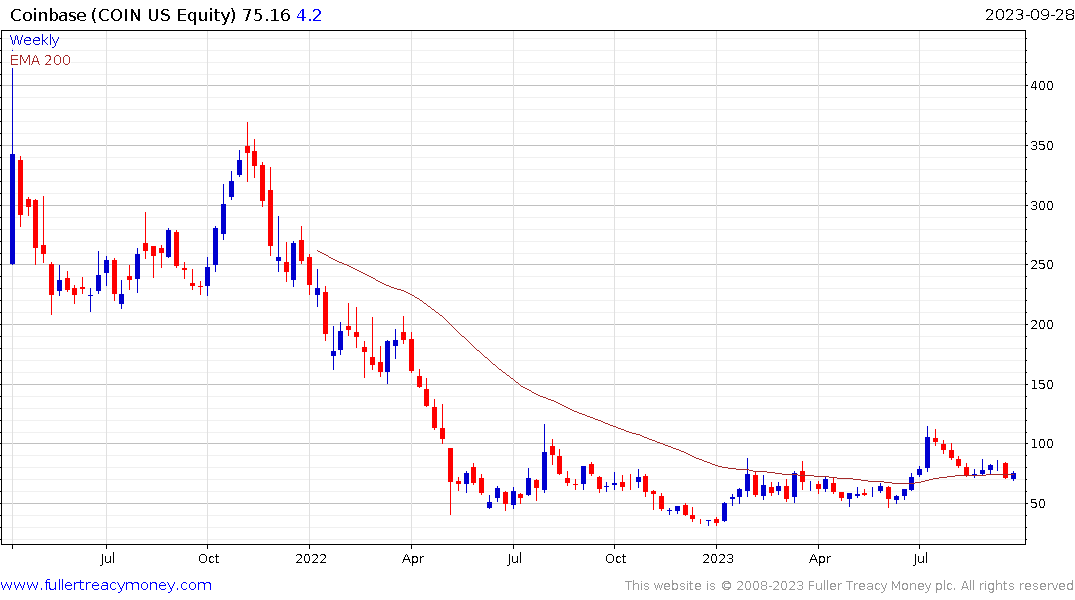This screenshot has height=600, width=1075.
Task: Click the 200 price axis label
Action: (1042, 324)
